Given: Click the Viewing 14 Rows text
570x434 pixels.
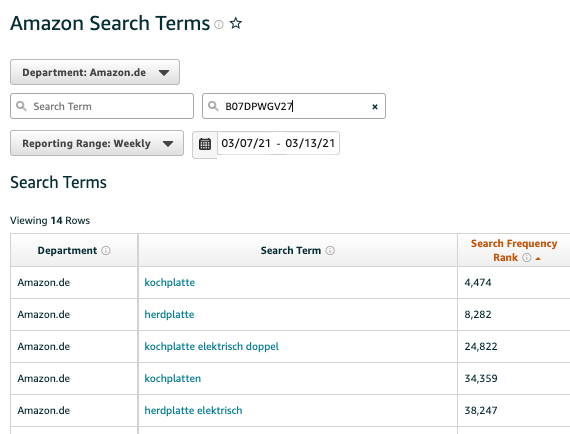Looking at the screenshot, I should click(50, 221).
